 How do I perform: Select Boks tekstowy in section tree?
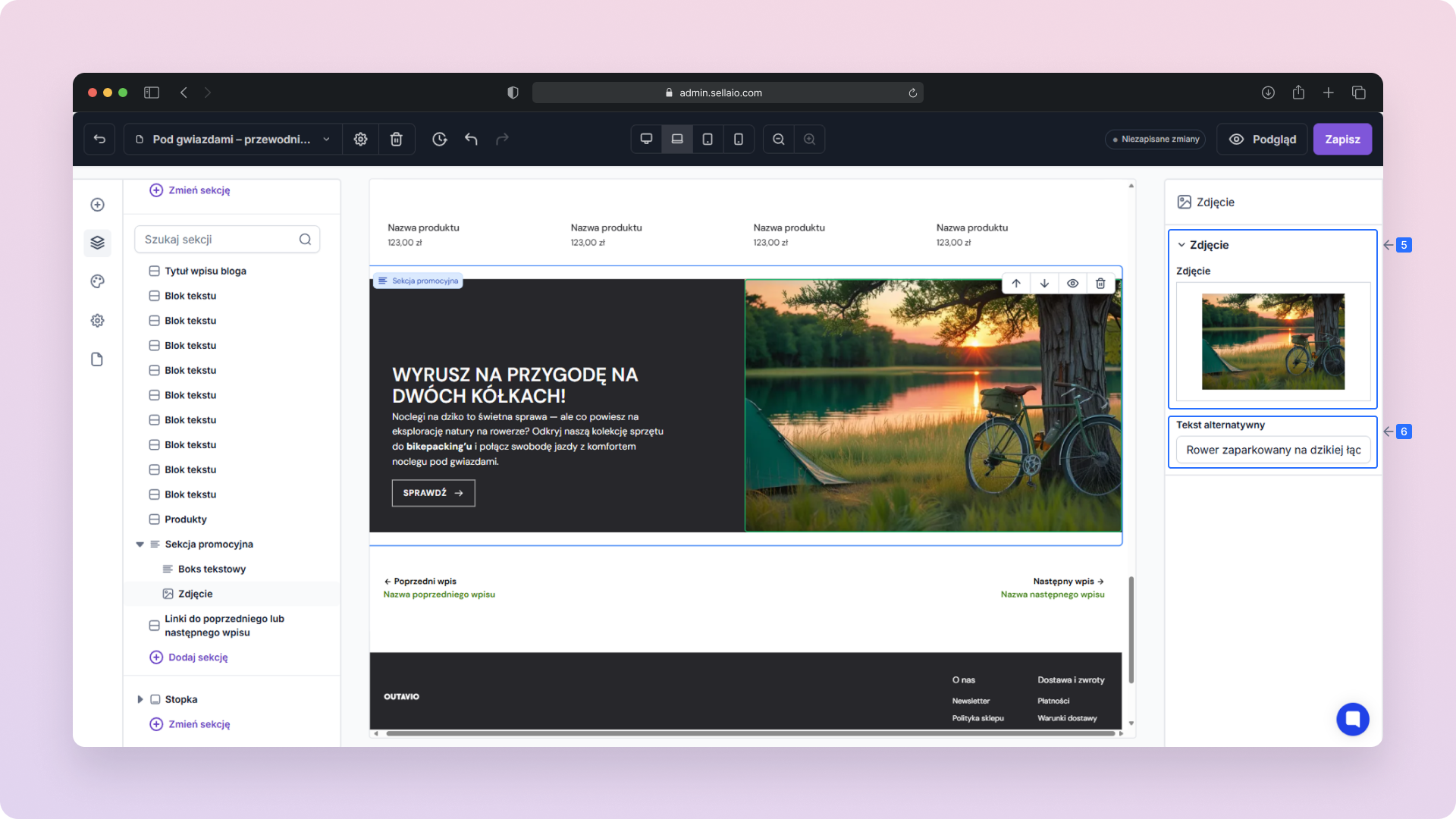(212, 569)
